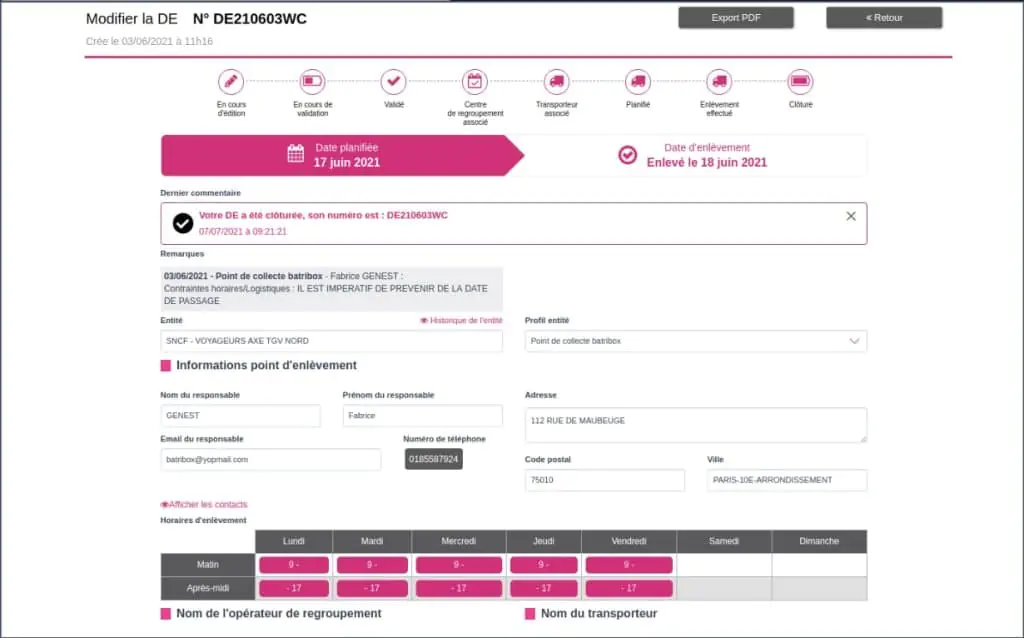The width and height of the screenshot is (1024, 638).
Task: Export the DE as PDF
Action: tap(736, 18)
